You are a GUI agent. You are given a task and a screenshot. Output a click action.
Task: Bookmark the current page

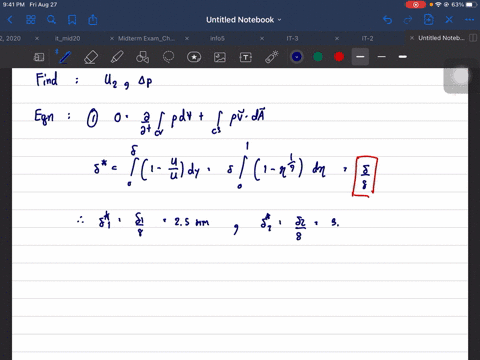coord(72,20)
